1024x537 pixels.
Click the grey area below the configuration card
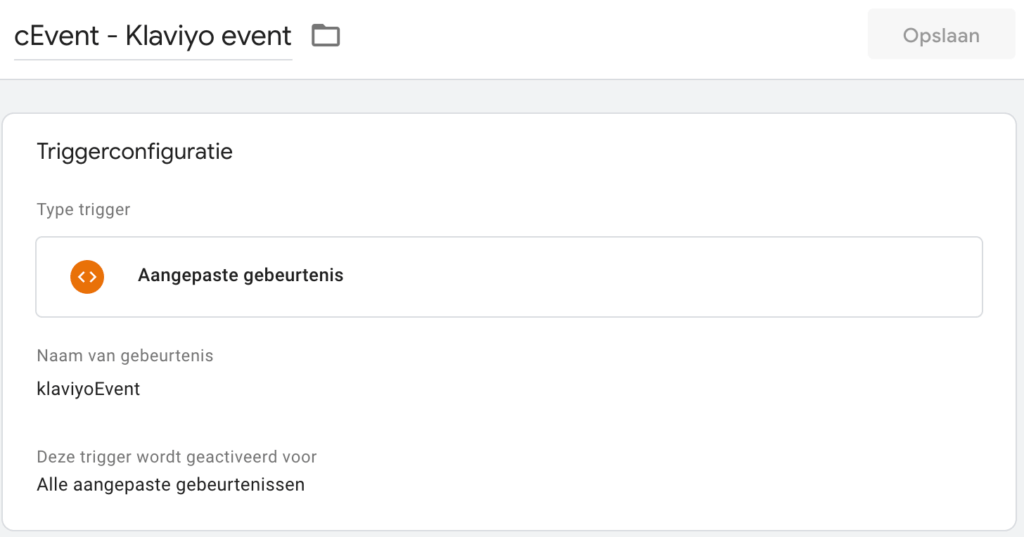pos(512,533)
